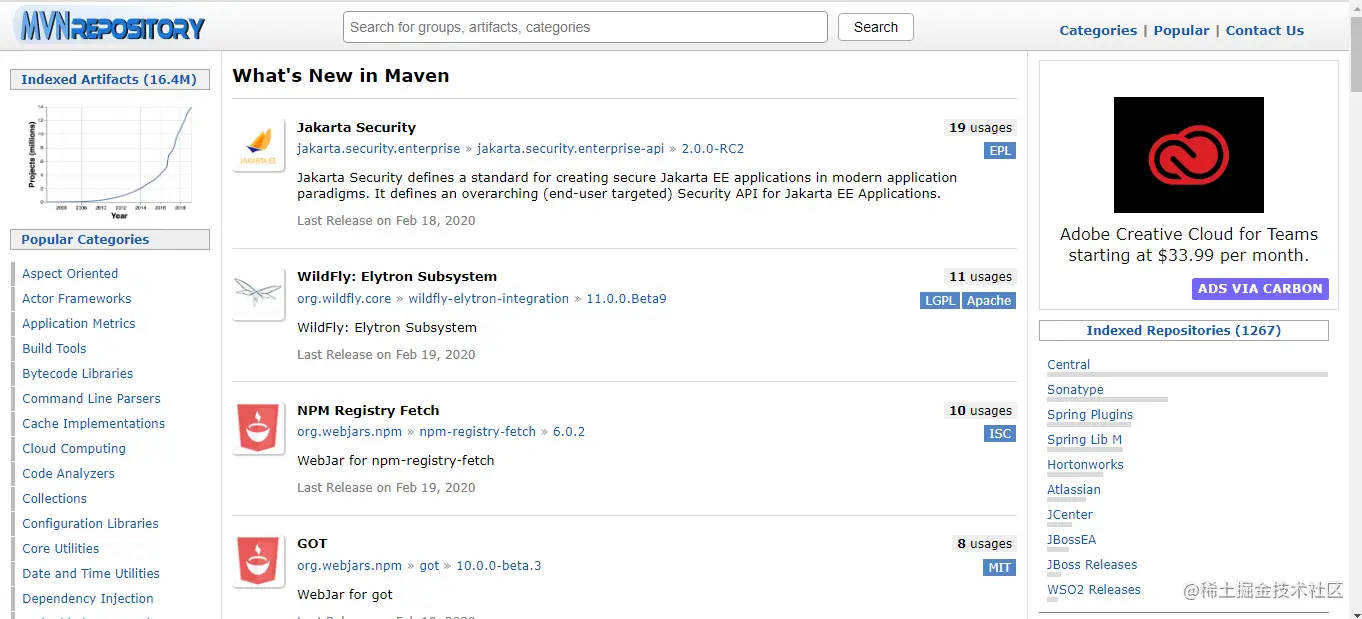Select the Collections category
The image size is (1362, 619).
[55, 498]
